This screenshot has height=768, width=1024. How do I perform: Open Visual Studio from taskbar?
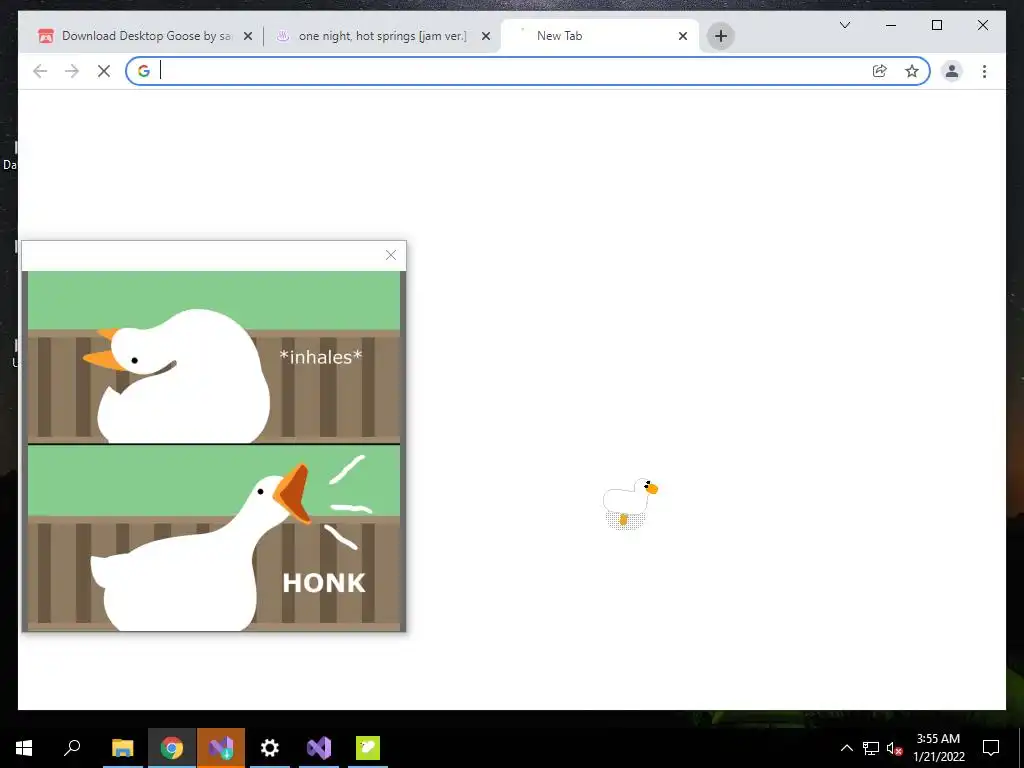pos(319,748)
